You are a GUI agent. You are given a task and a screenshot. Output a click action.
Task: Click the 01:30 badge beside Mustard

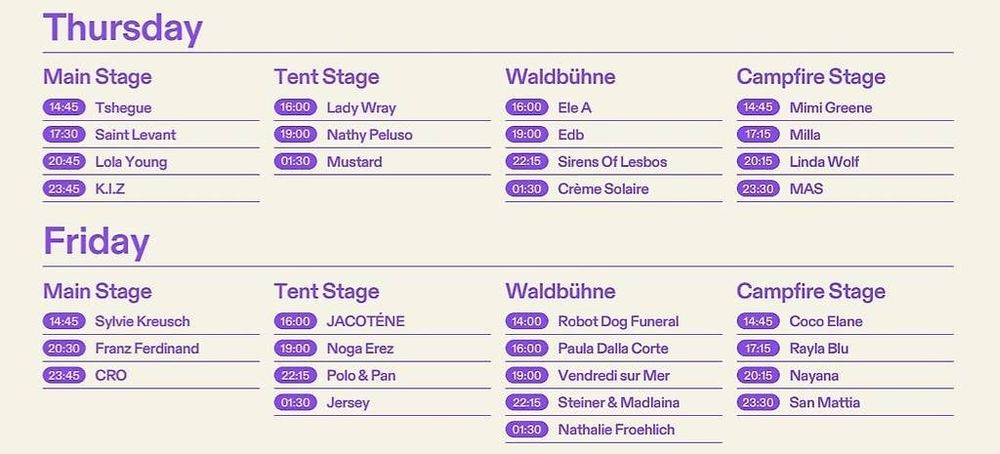pos(296,162)
